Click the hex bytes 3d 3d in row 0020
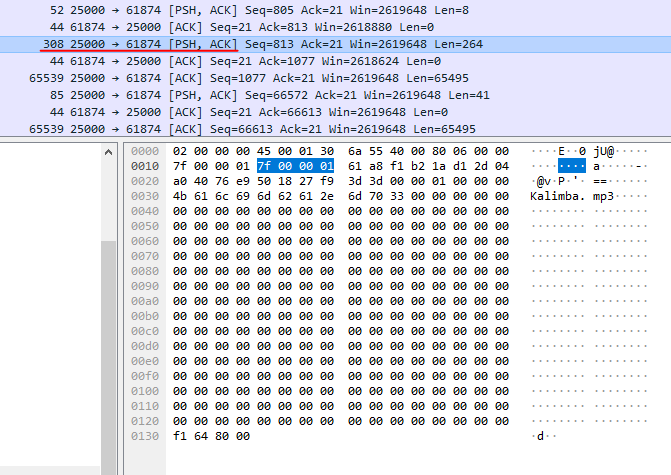The image size is (671, 475). click(365, 181)
